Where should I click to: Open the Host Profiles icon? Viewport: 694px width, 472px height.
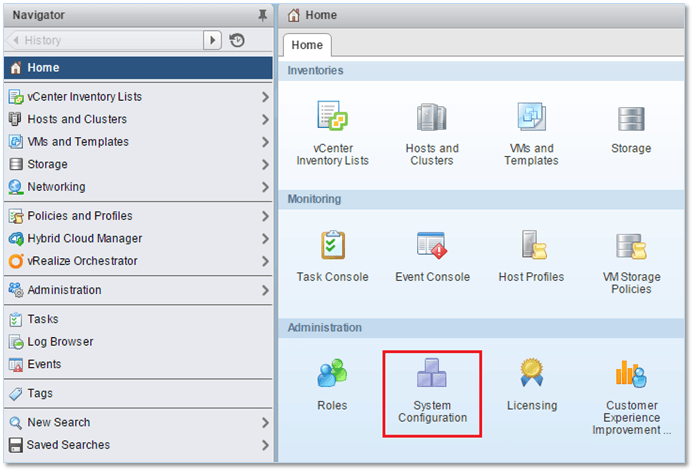coord(534,244)
